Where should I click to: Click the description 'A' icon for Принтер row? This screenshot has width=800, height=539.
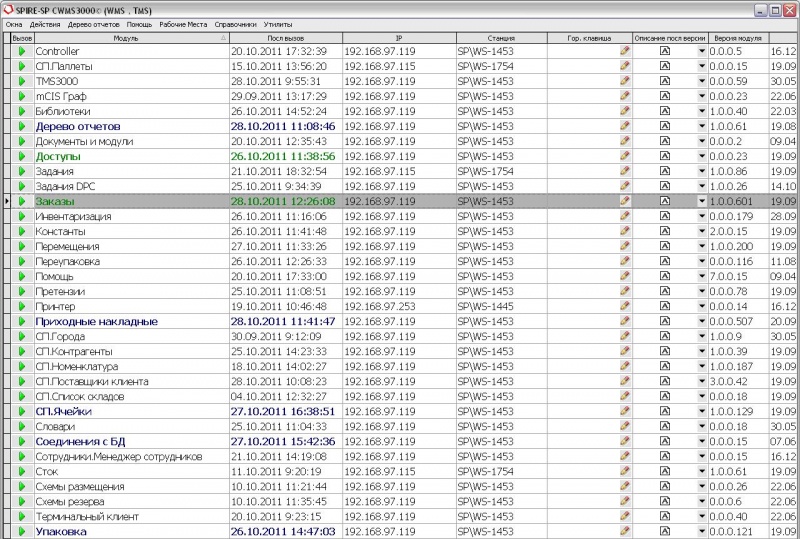(x=664, y=306)
